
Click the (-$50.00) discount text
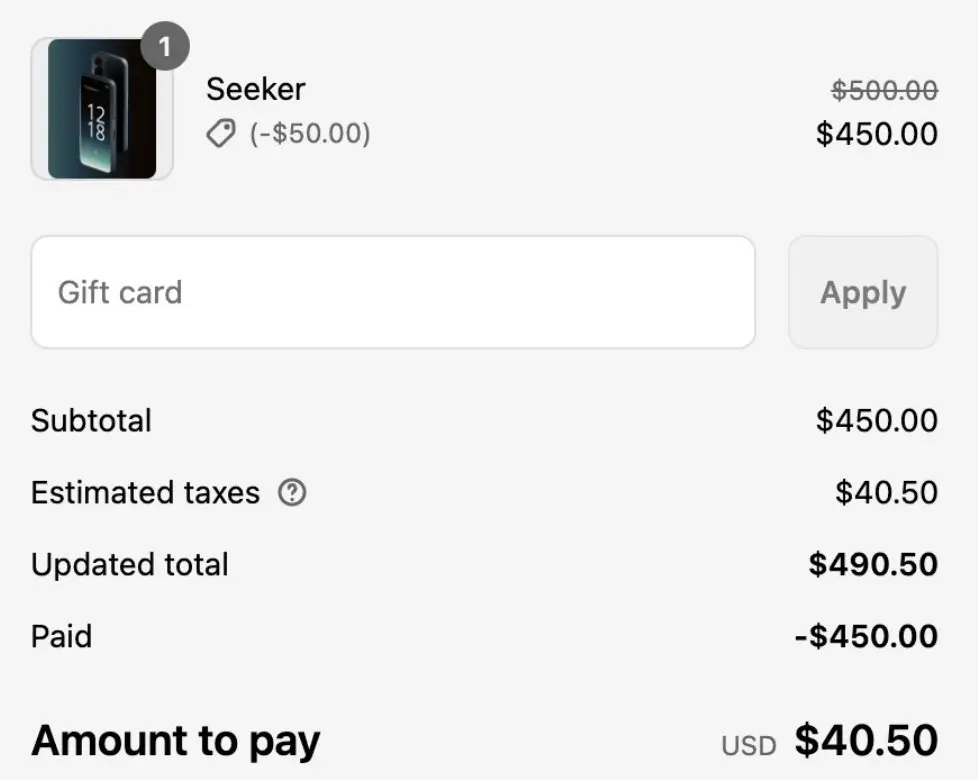310,133
